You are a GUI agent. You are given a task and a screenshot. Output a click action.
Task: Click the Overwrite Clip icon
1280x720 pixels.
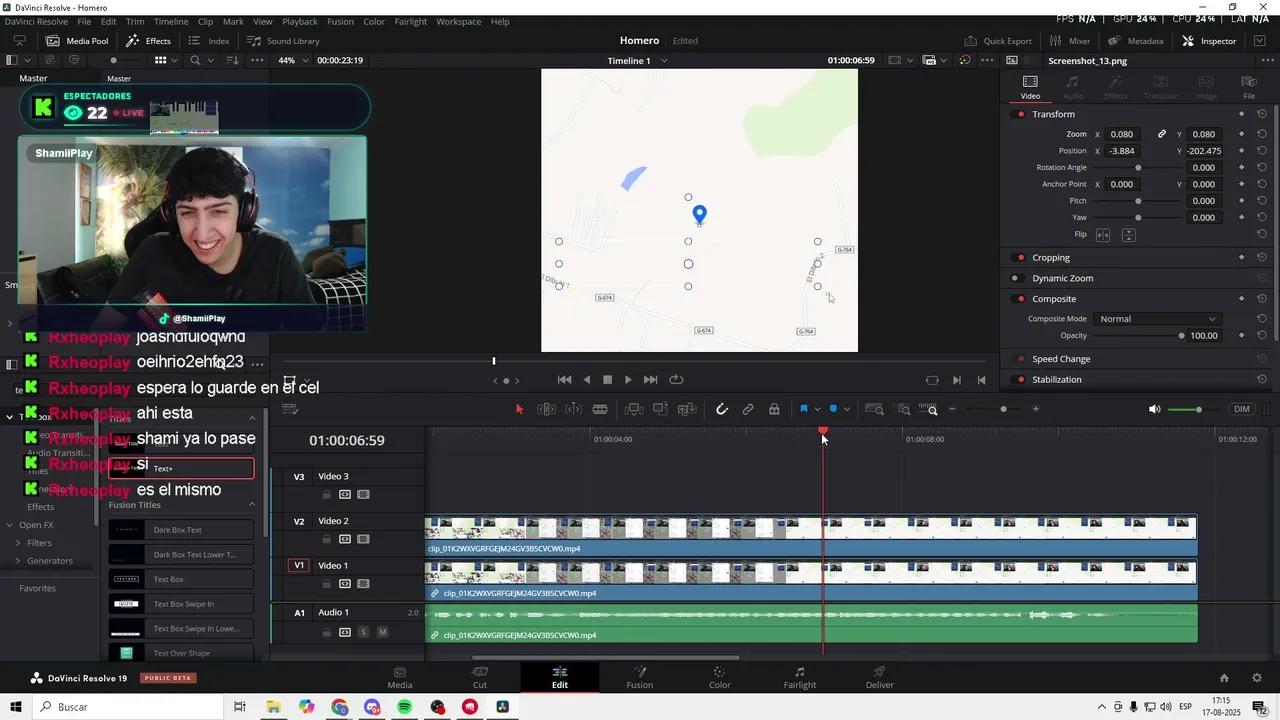(x=660, y=409)
